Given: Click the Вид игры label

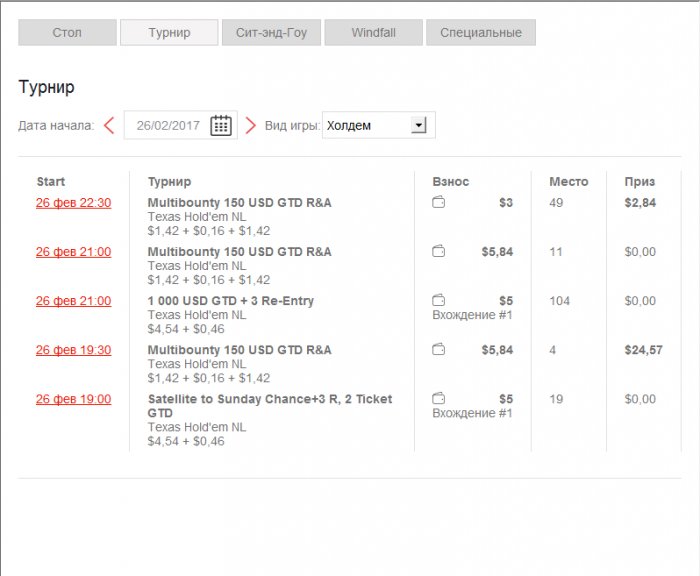Looking at the screenshot, I should tap(292, 125).
